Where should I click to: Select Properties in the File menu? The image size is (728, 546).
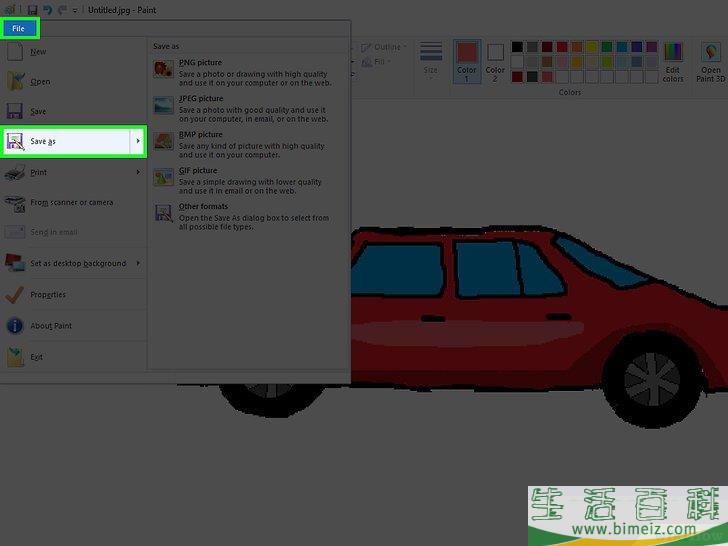47,295
